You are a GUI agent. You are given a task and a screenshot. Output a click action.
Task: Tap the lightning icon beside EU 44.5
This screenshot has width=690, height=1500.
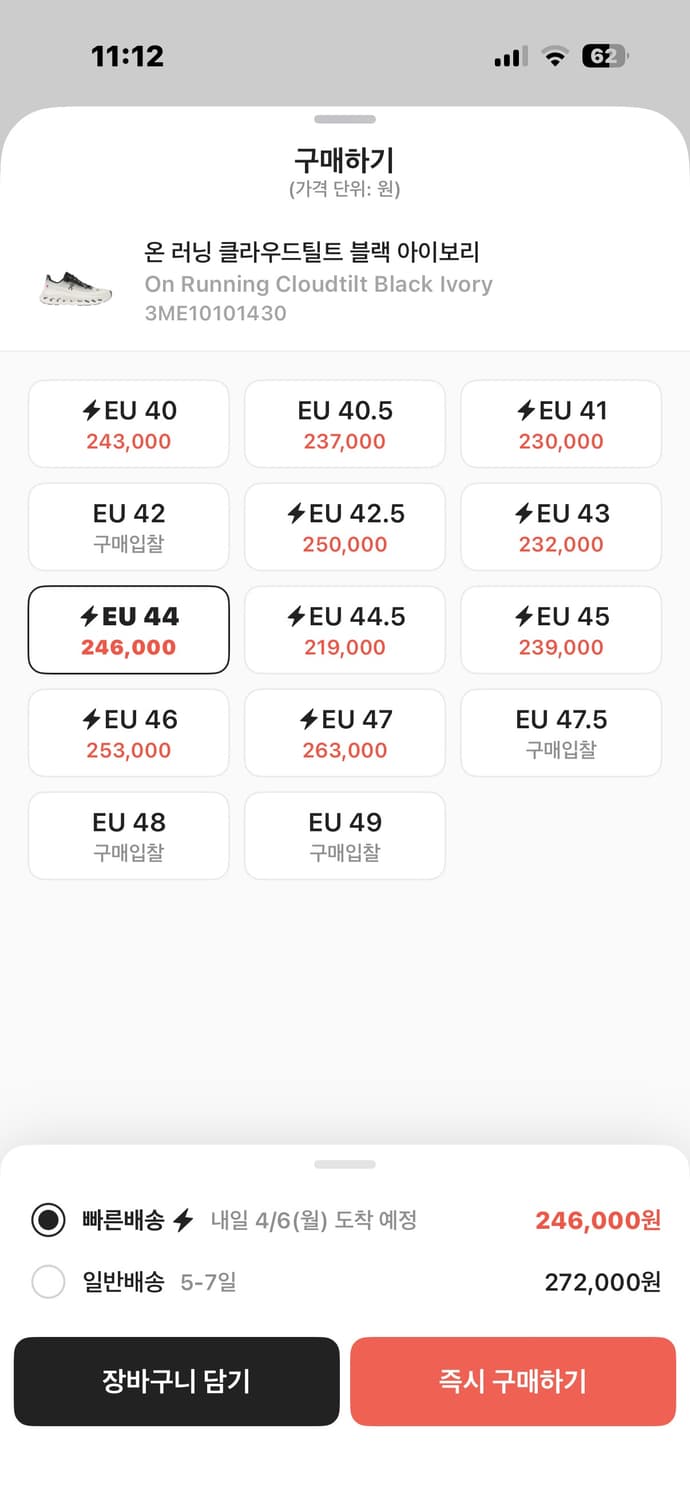[x=296, y=616]
